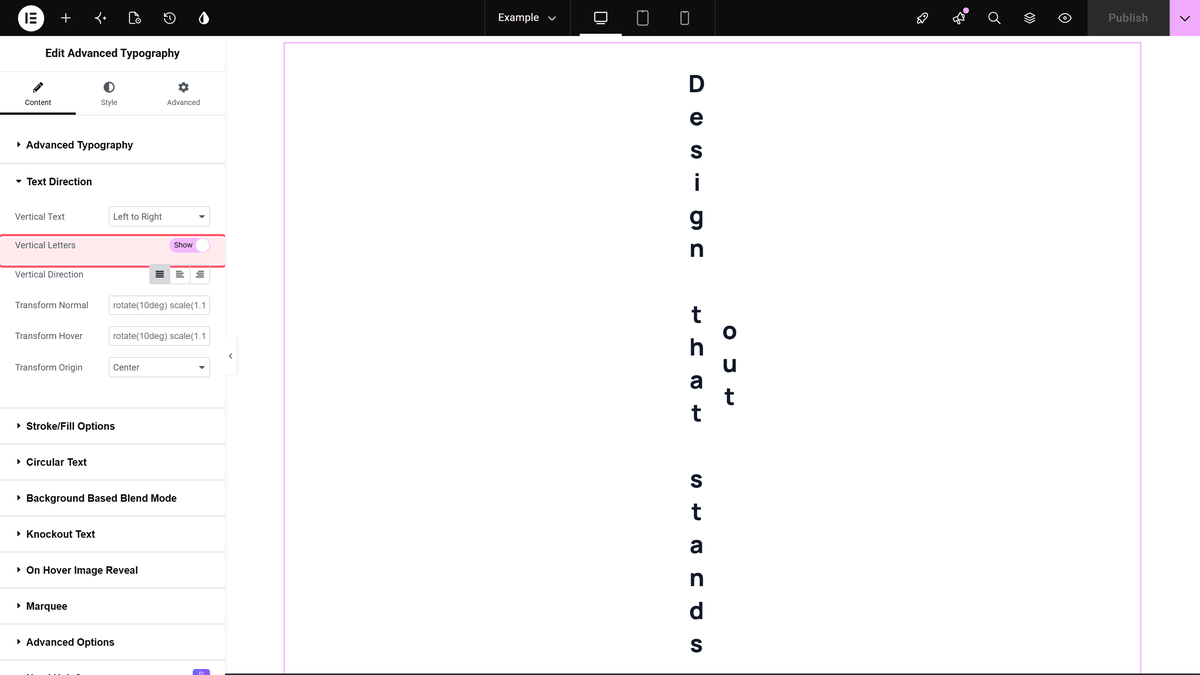Switch to tablet device preview
Viewport: 1200px width, 675px height.
point(643,18)
